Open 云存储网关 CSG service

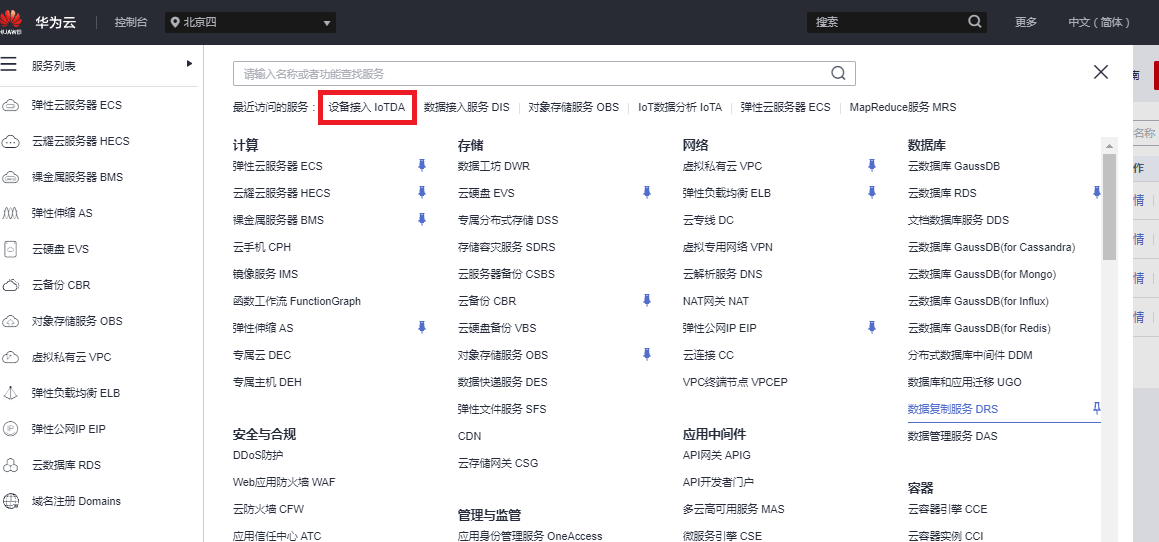(497, 464)
